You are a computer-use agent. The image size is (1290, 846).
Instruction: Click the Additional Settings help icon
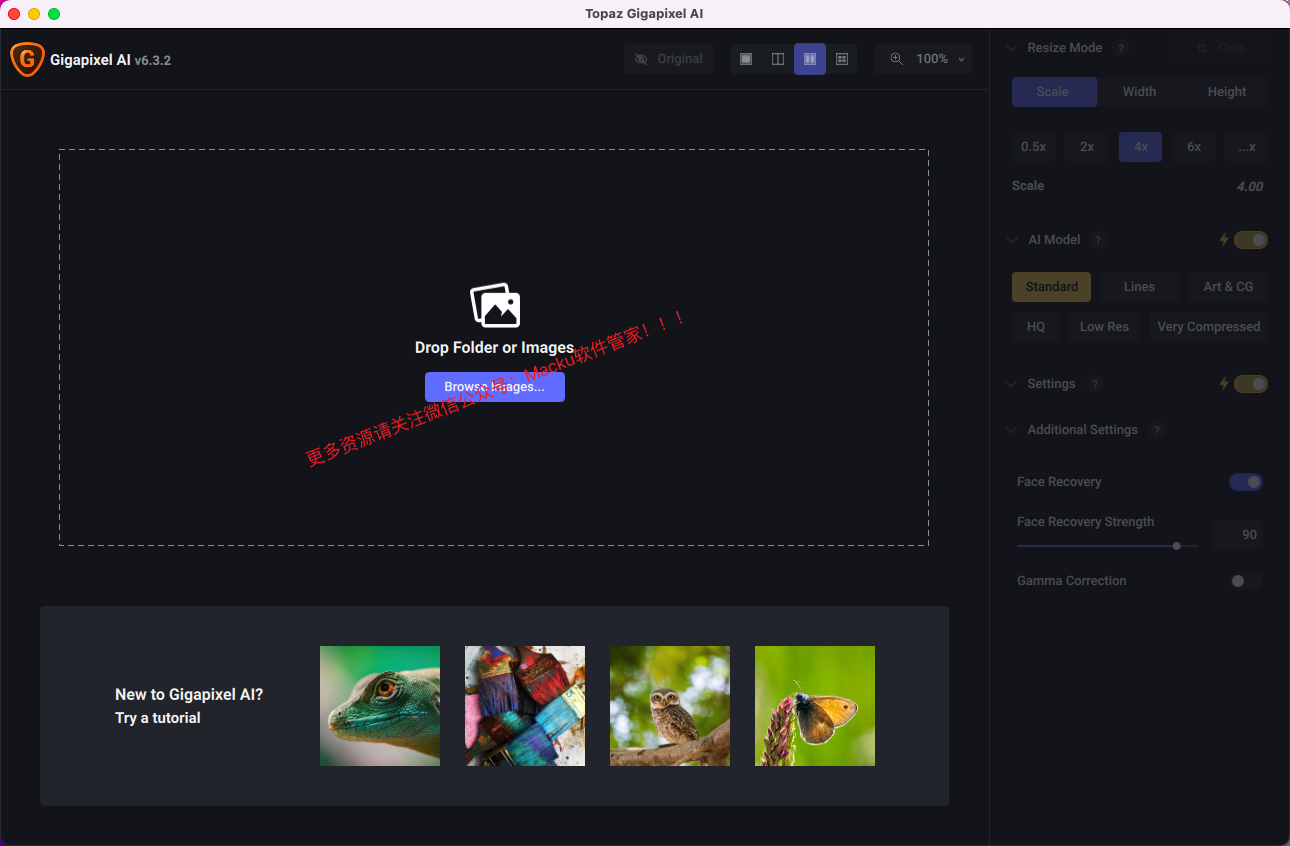click(x=1157, y=430)
